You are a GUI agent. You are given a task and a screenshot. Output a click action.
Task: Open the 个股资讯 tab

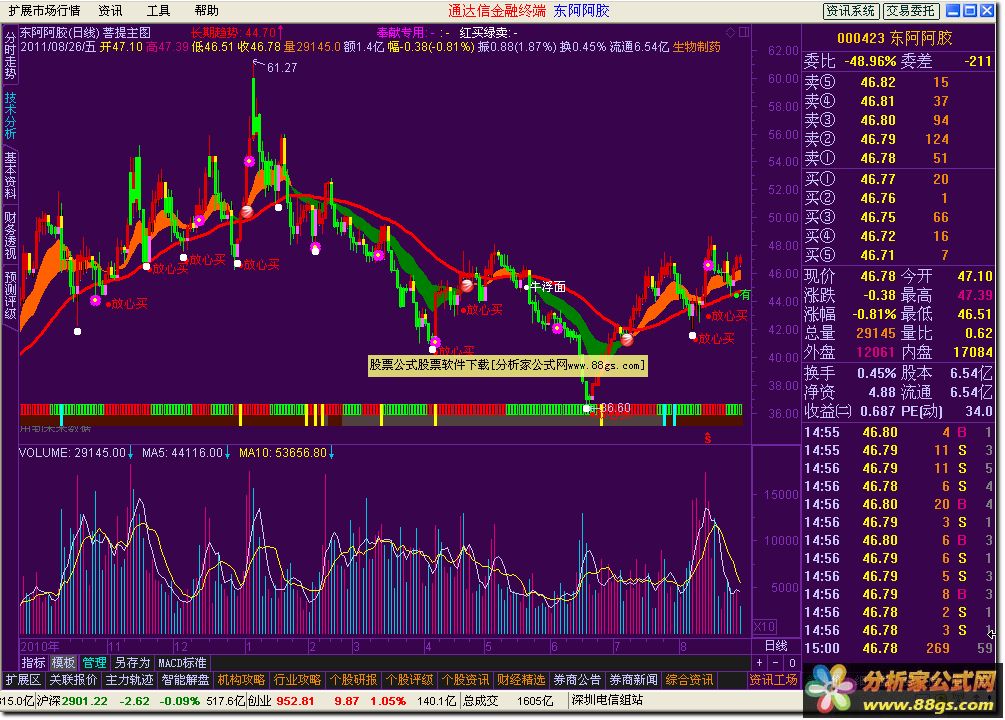click(465, 680)
